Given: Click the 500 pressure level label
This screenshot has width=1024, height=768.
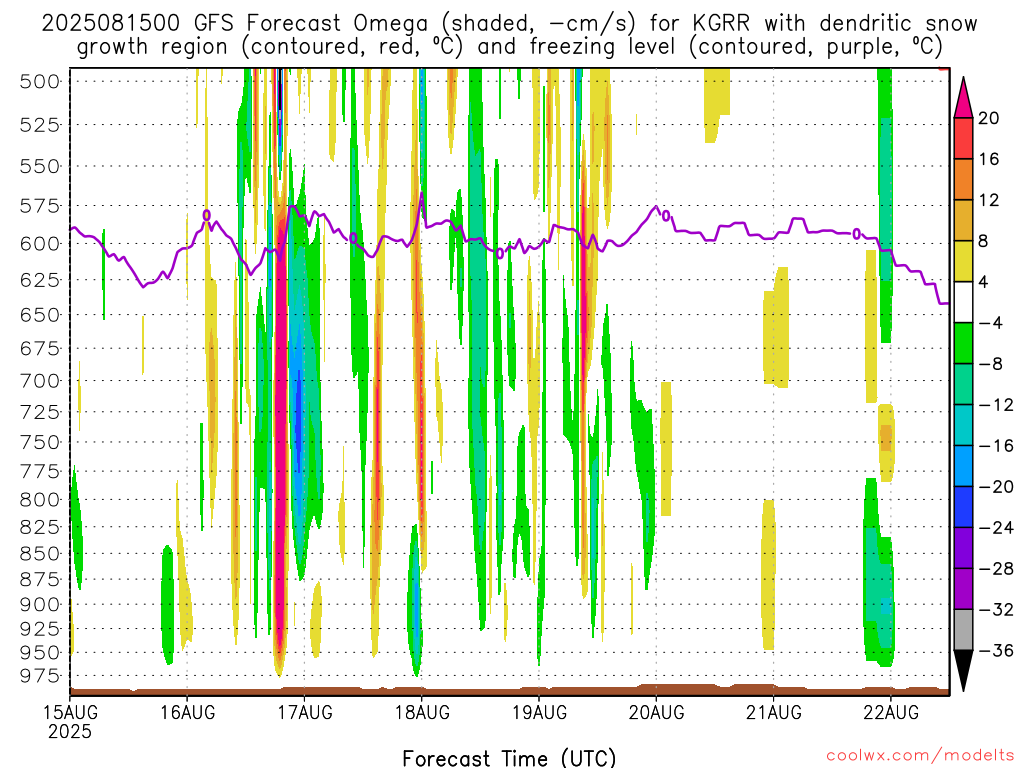Looking at the screenshot, I should point(40,82).
